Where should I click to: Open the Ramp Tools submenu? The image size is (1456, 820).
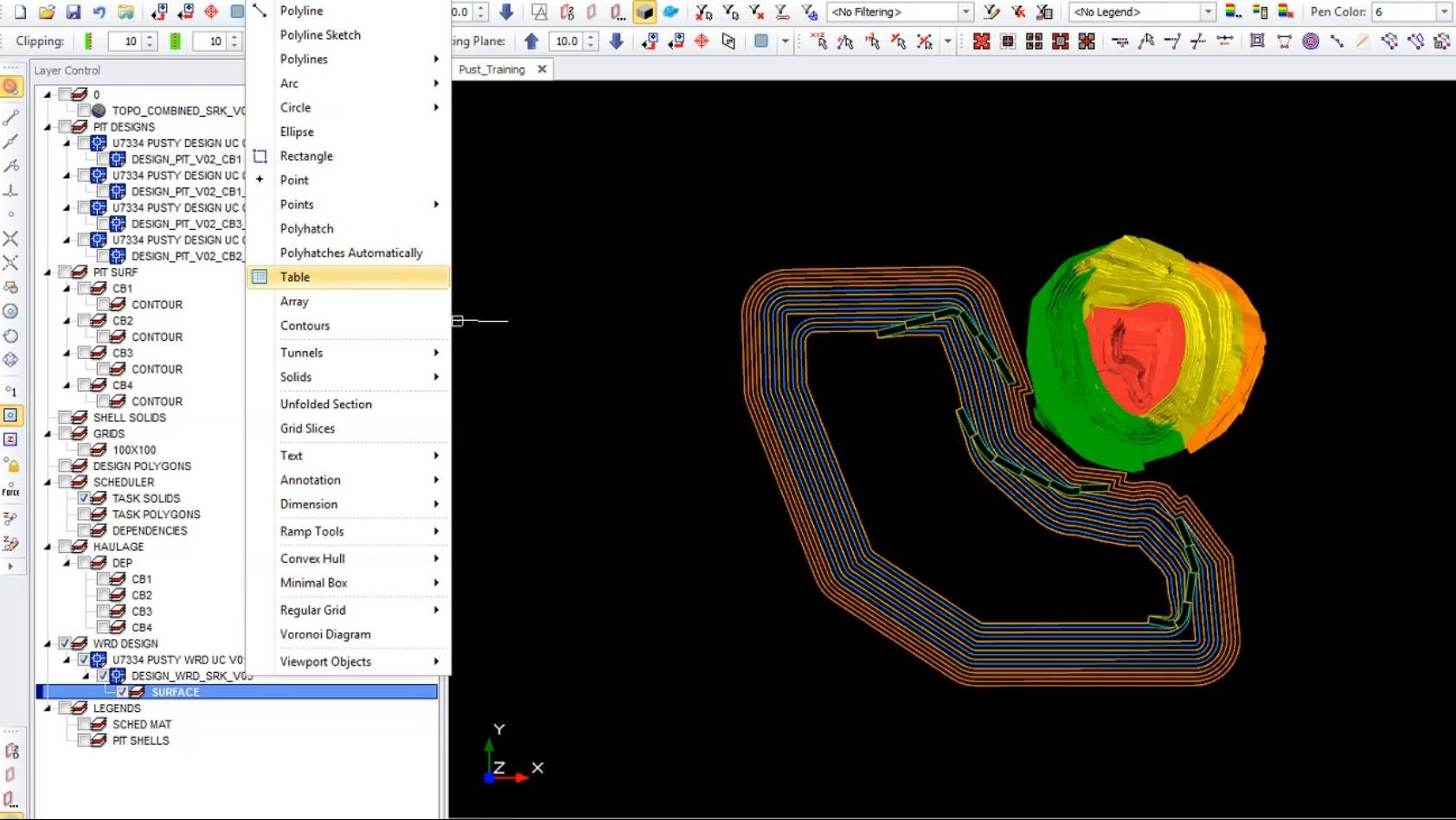312,531
